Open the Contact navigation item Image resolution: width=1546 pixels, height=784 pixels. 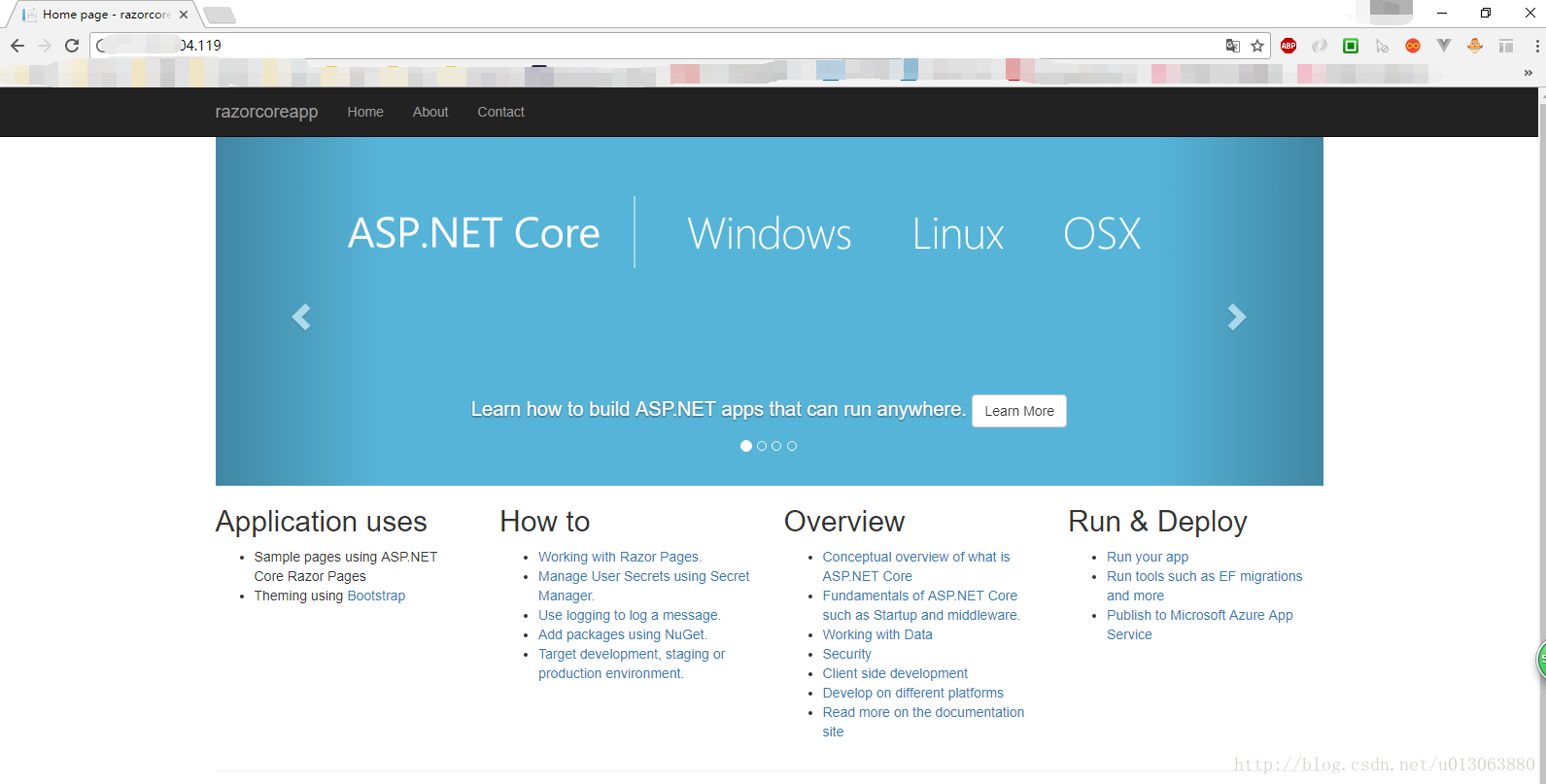(500, 112)
